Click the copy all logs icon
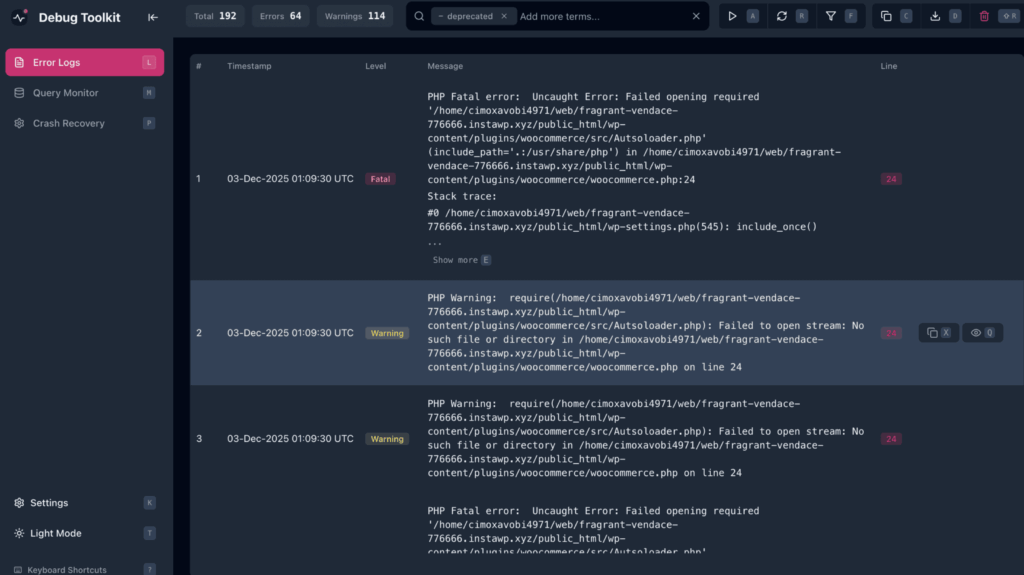 tap(886, 16)
